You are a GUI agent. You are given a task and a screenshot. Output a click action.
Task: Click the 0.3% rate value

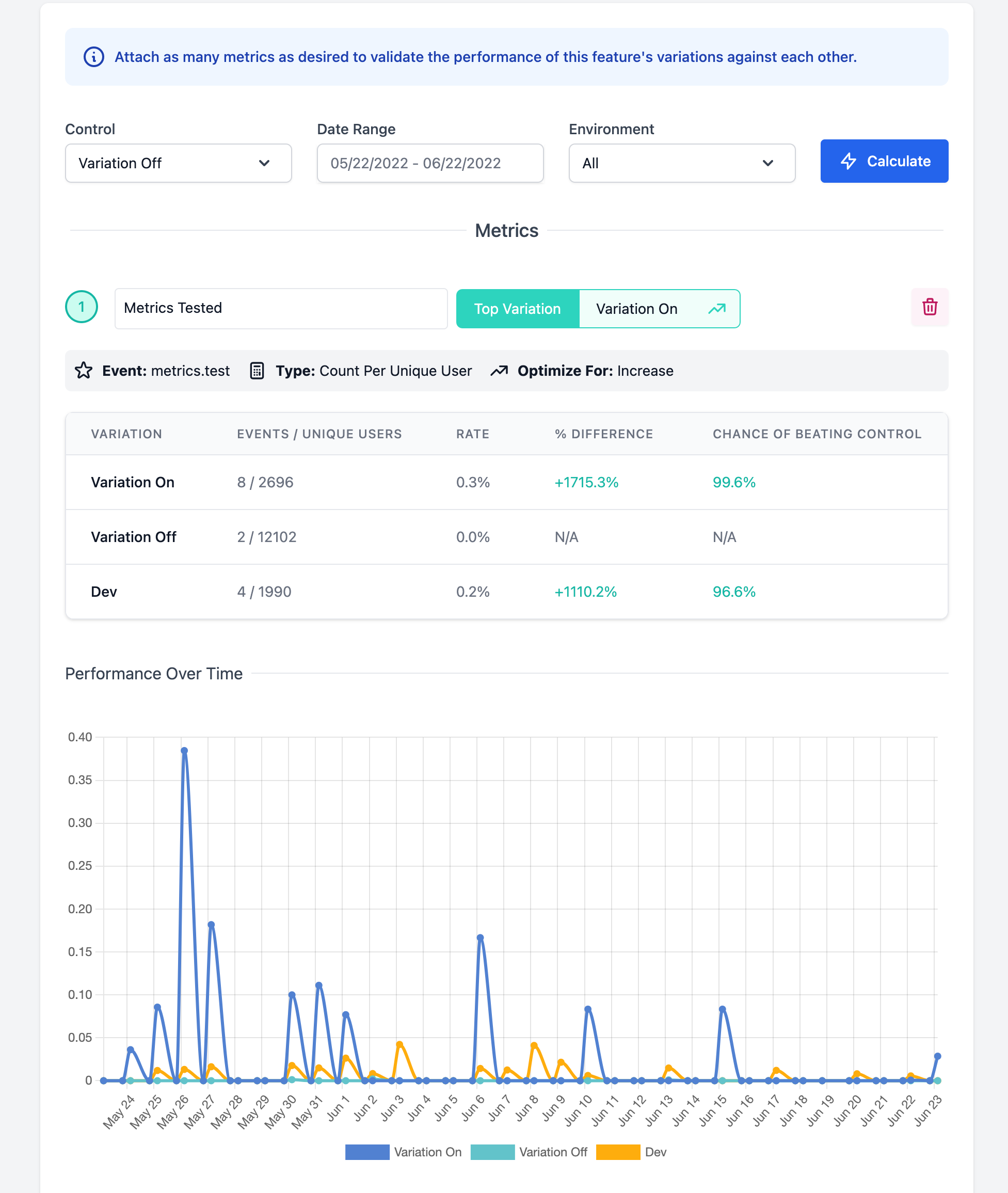tap(473, 482)
